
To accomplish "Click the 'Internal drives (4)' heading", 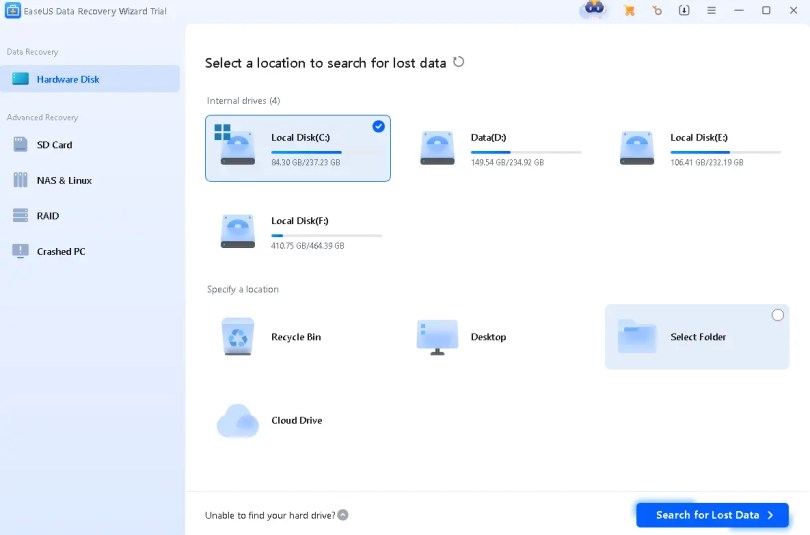I will [x=243, y=101].
